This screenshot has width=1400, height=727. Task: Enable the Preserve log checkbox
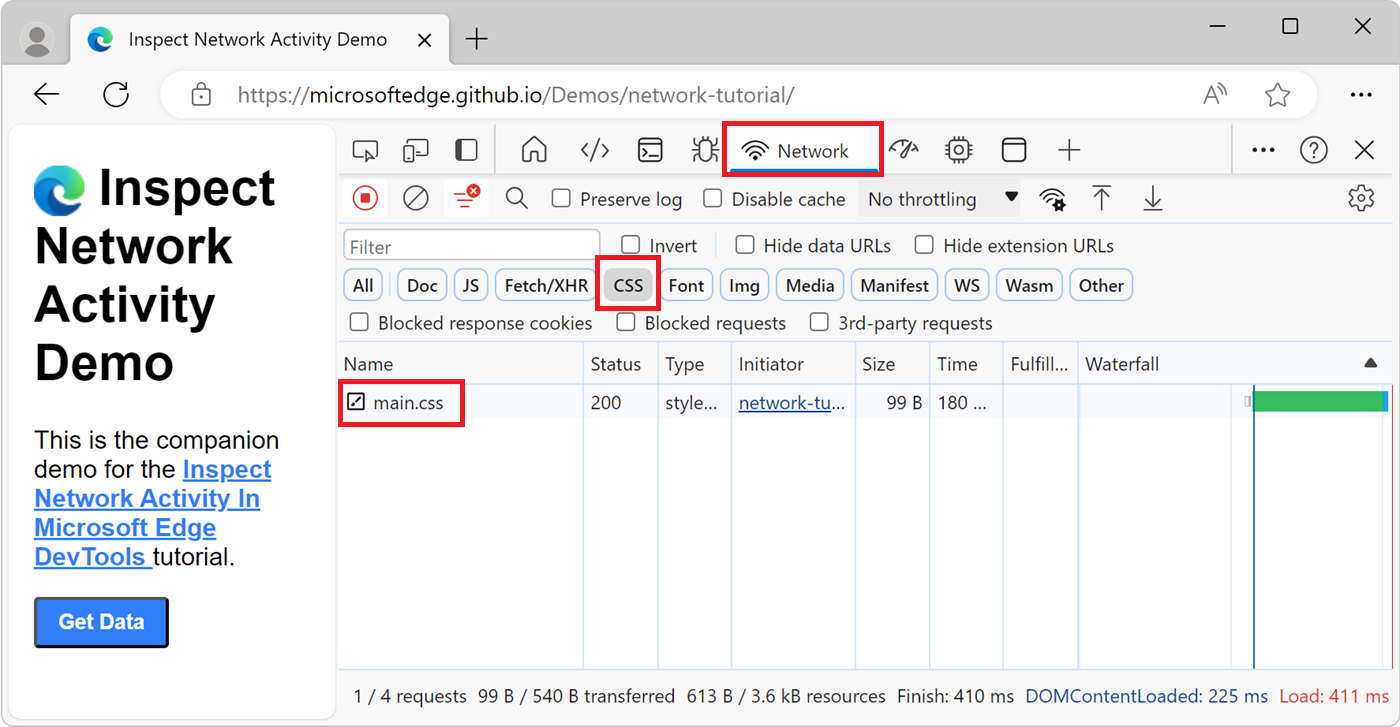561,198
